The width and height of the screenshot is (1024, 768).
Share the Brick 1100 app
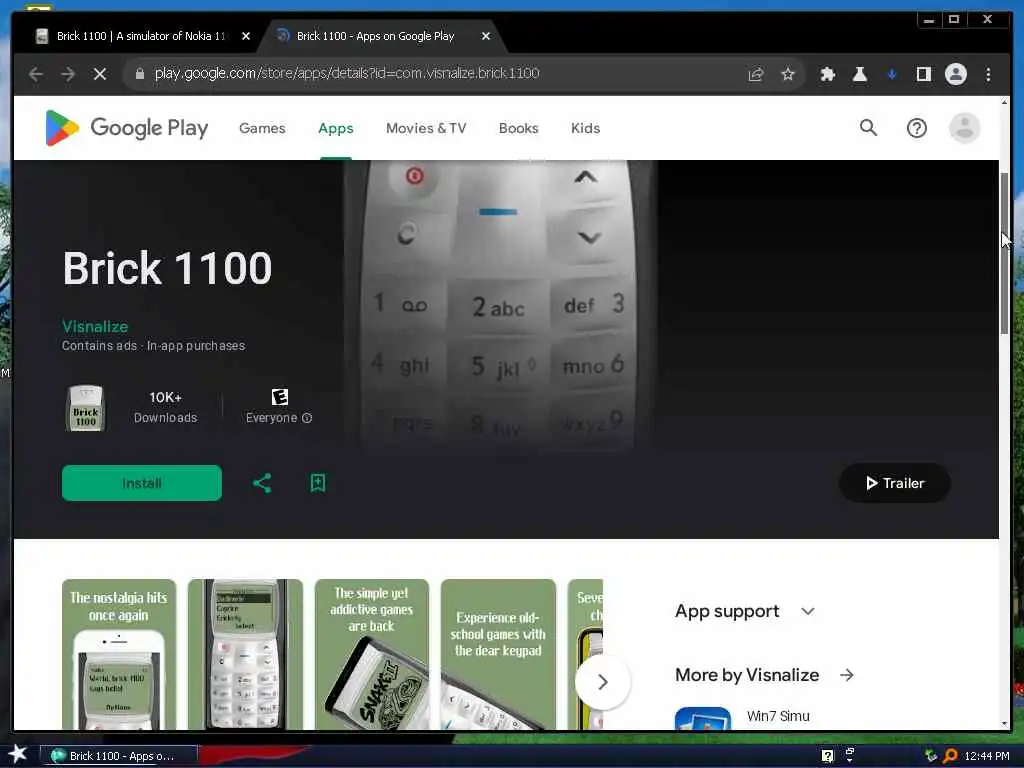[x=262, y=483]
